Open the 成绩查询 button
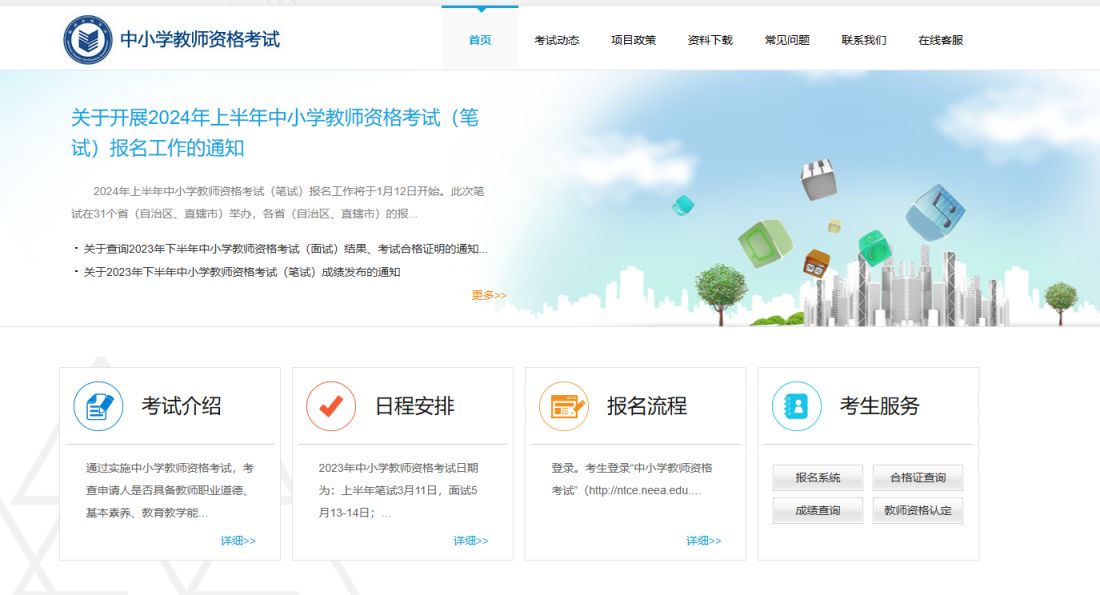The width and height of the screenshot is (1100, 595). (x=818, y=511)
